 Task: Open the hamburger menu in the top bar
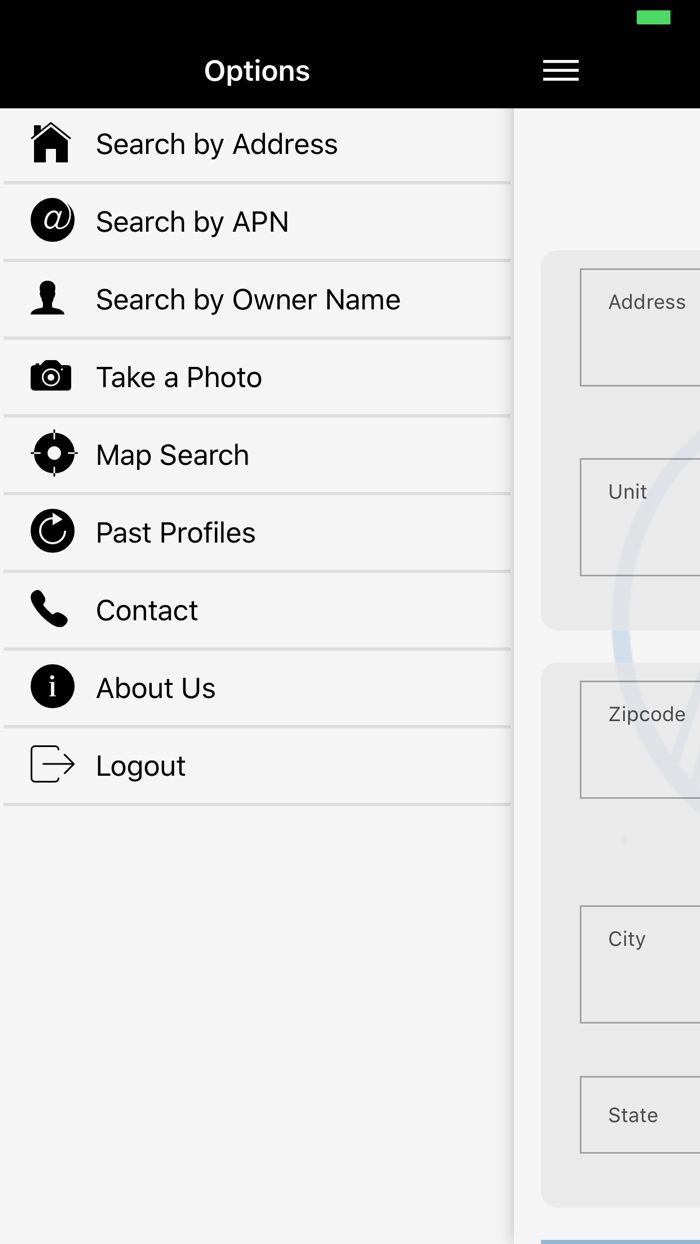[560, 70]
